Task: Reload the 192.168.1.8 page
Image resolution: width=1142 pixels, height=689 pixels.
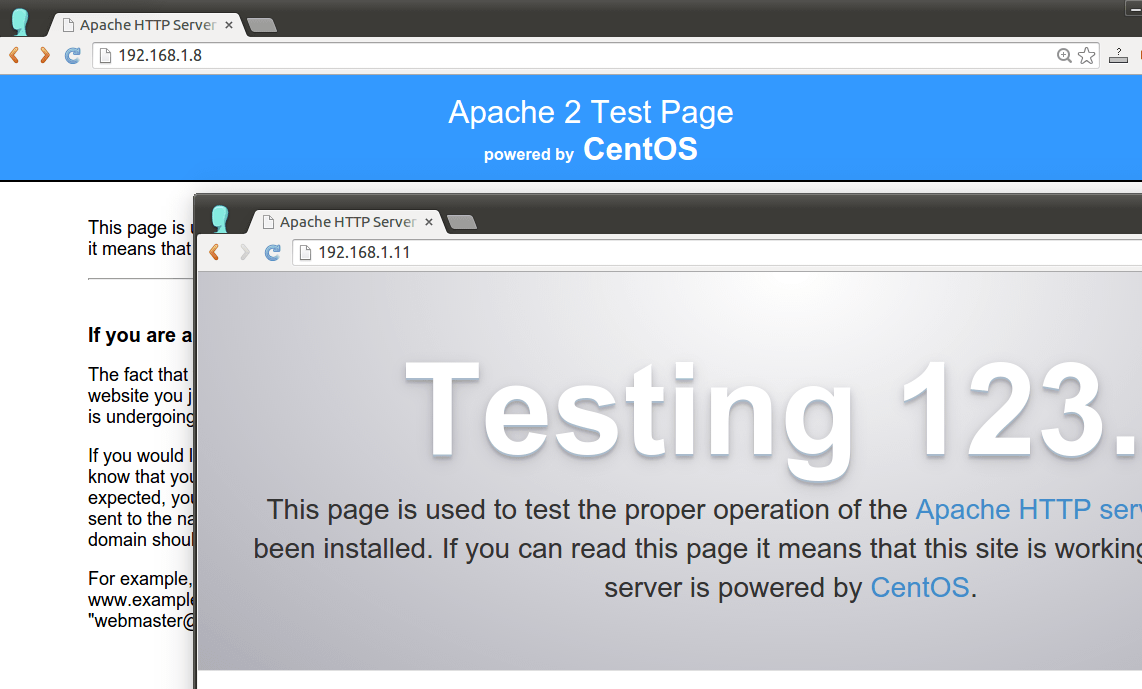Action: (72, 55)
